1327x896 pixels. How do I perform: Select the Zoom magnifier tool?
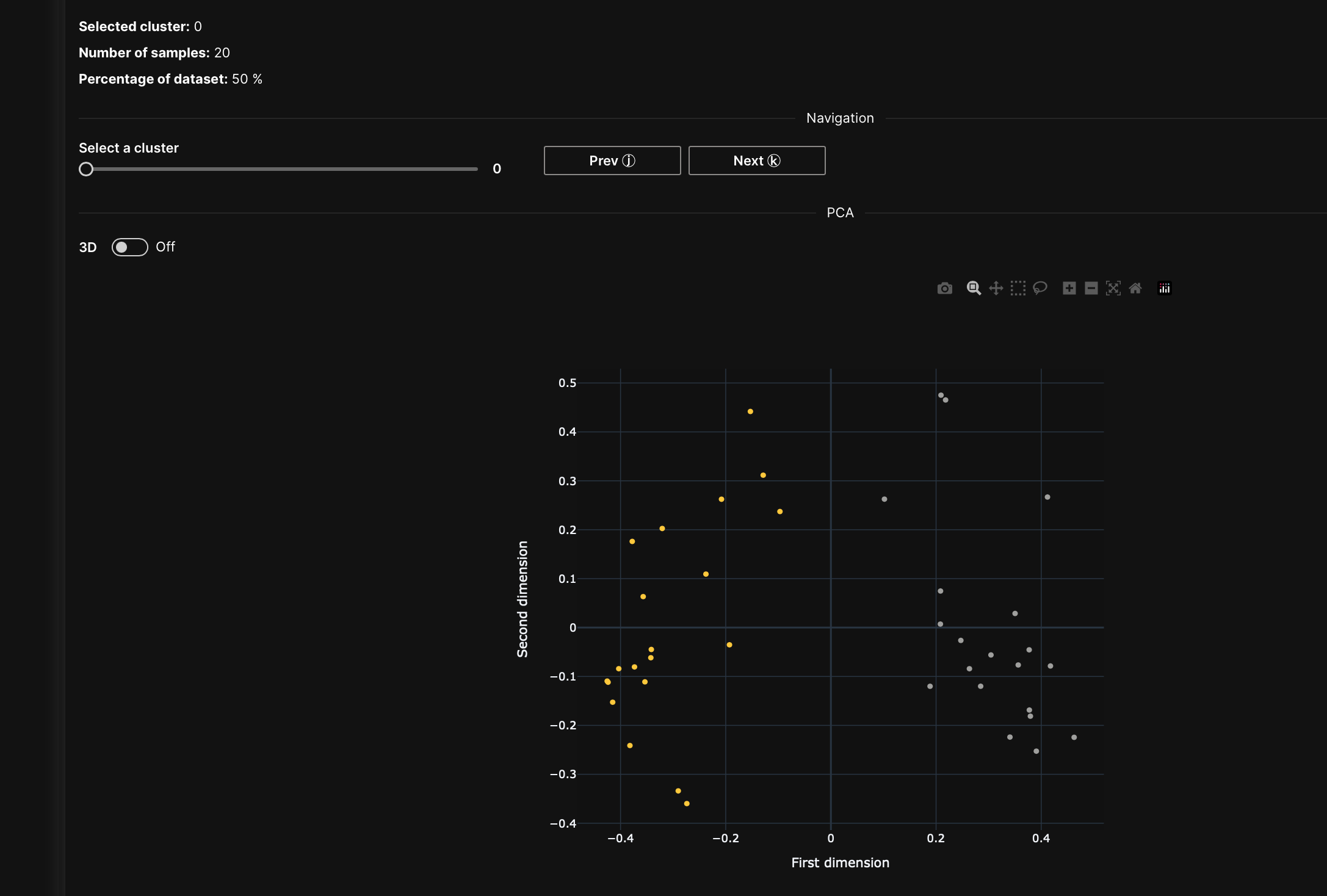tap(974, 288)
